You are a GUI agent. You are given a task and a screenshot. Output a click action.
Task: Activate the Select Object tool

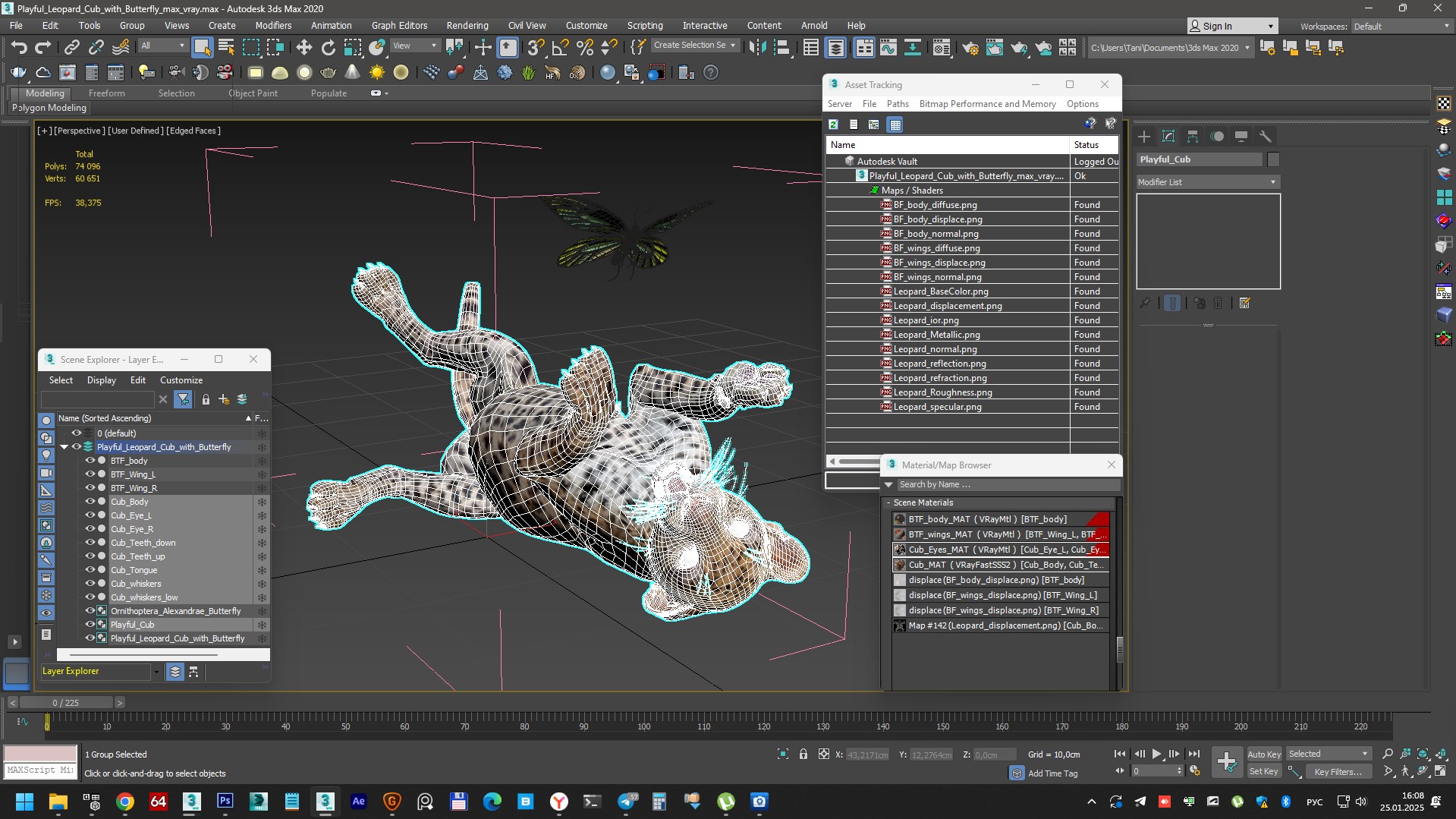click(x=202, y=48)
